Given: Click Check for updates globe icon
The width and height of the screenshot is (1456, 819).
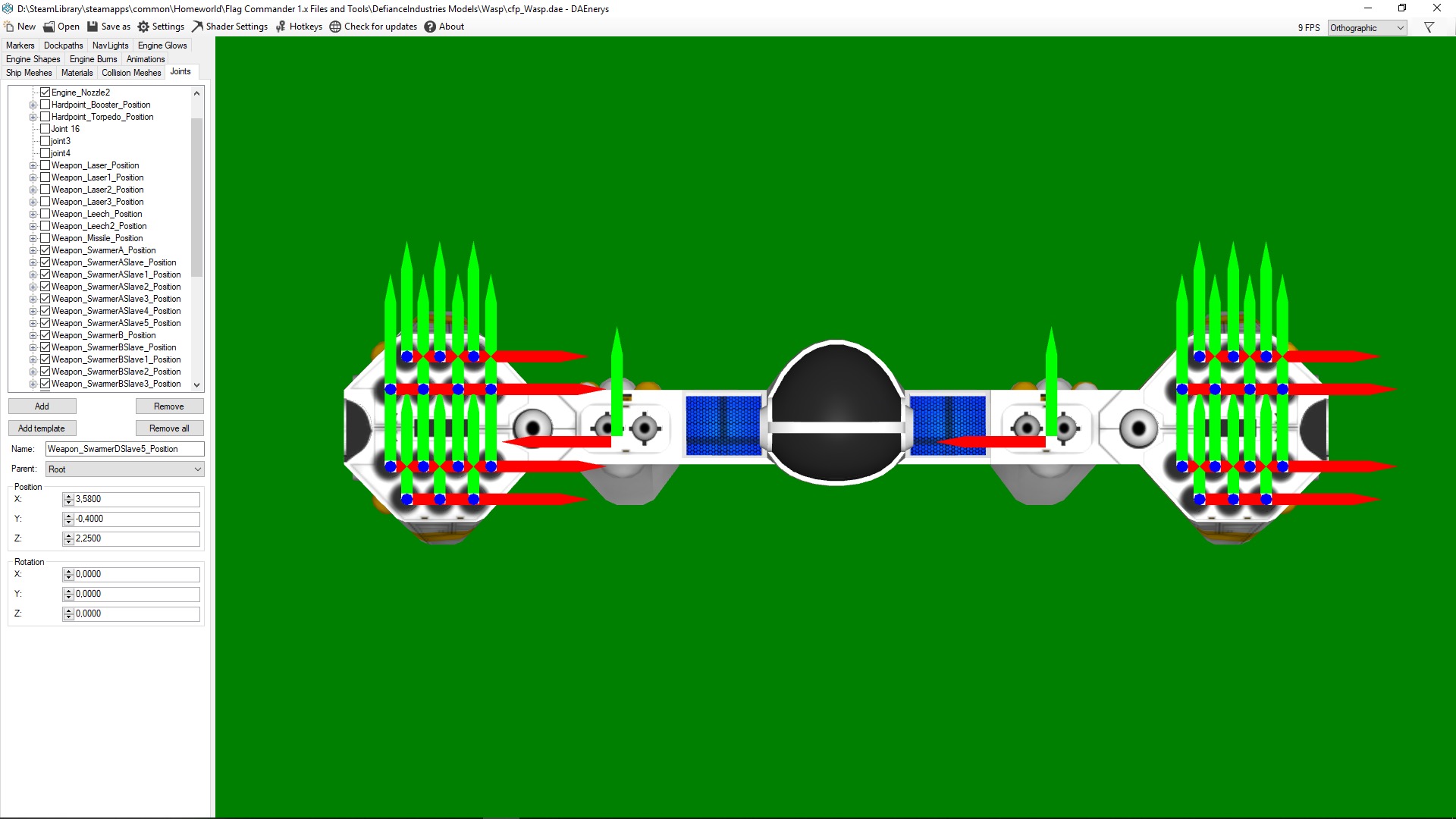Looking at the screenshot, I should [x=335, y=27].
